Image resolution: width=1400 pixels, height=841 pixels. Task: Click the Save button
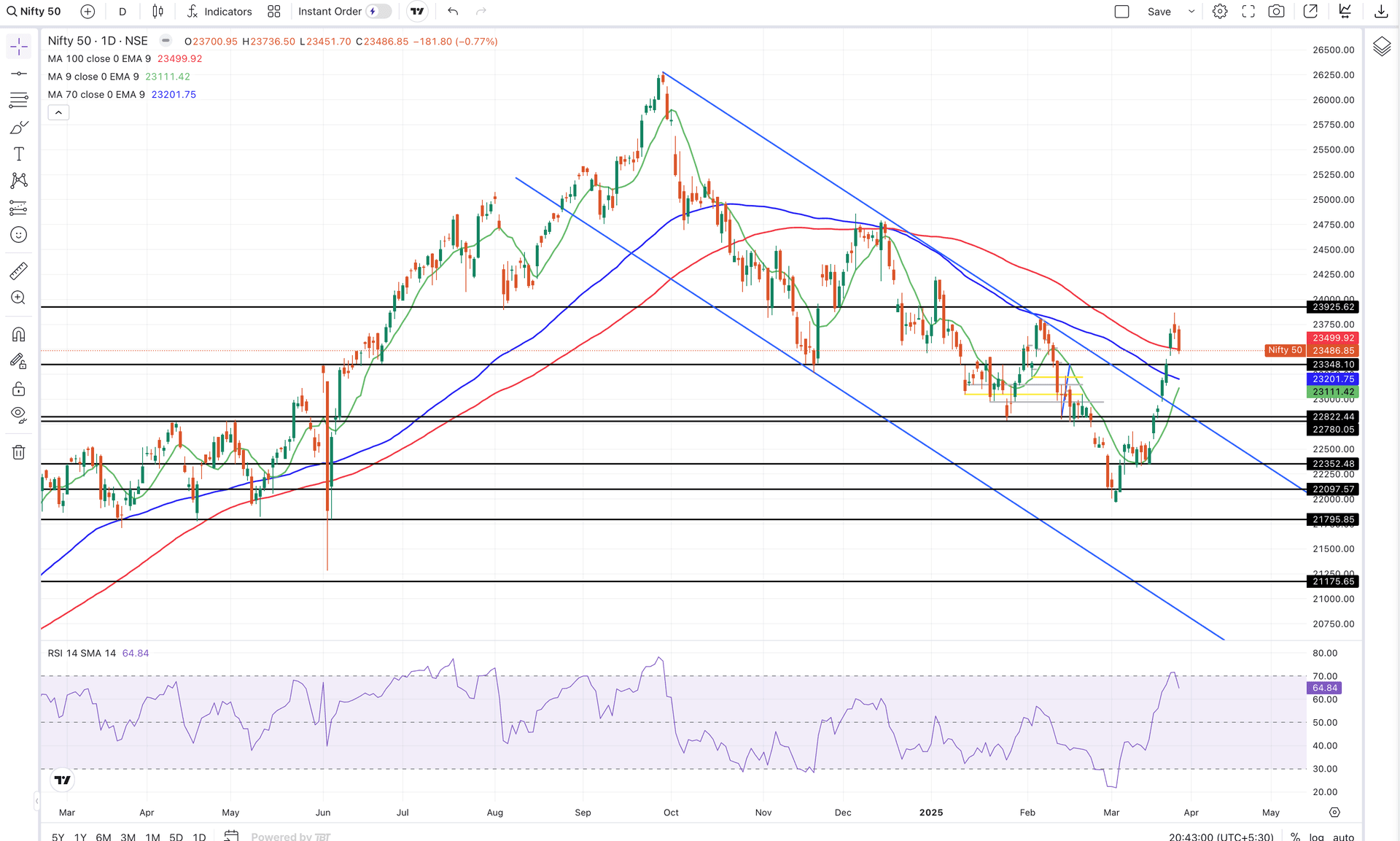(x=1159, y=12)
